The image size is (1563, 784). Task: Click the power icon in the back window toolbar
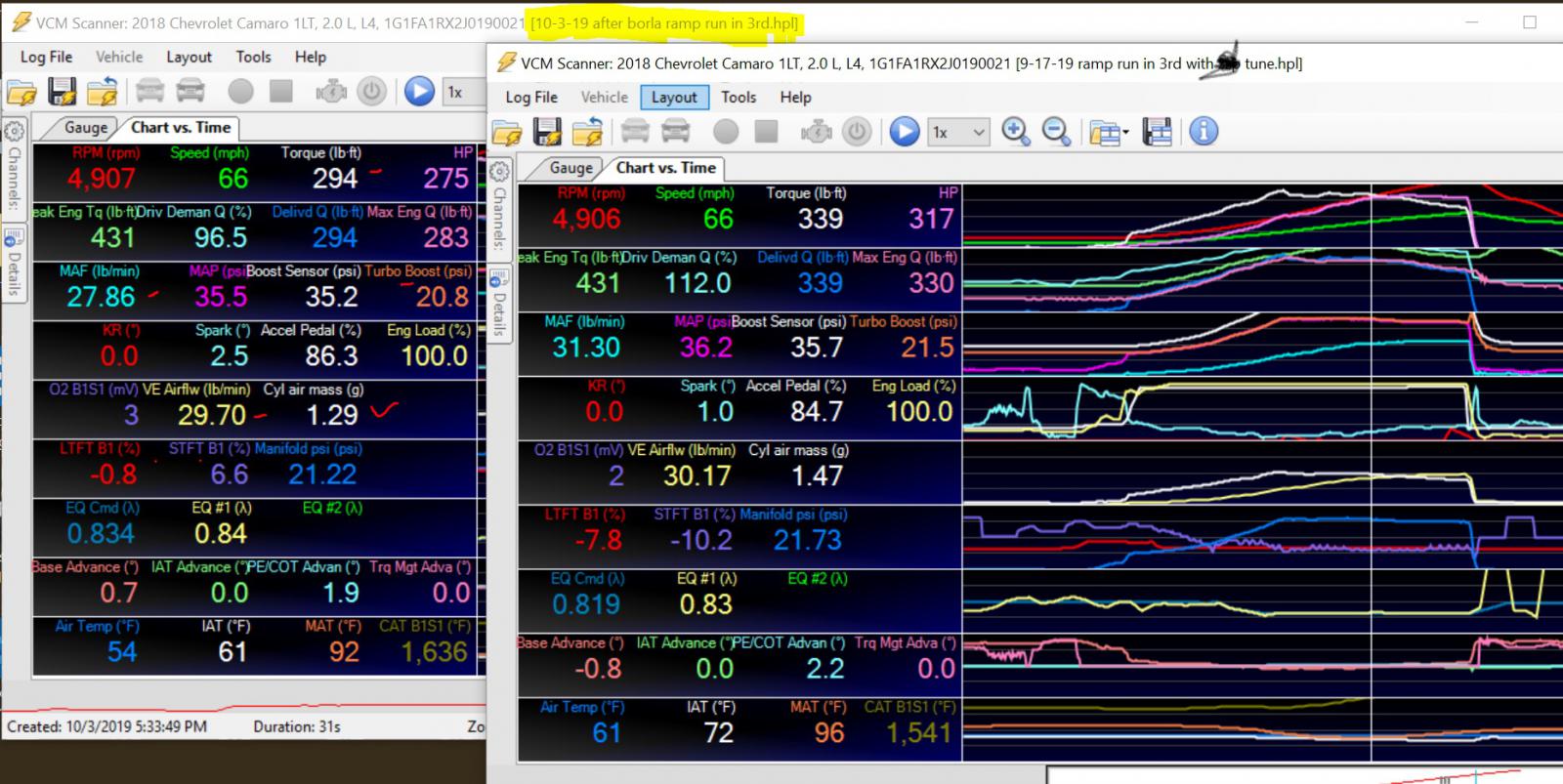point(371,92)
